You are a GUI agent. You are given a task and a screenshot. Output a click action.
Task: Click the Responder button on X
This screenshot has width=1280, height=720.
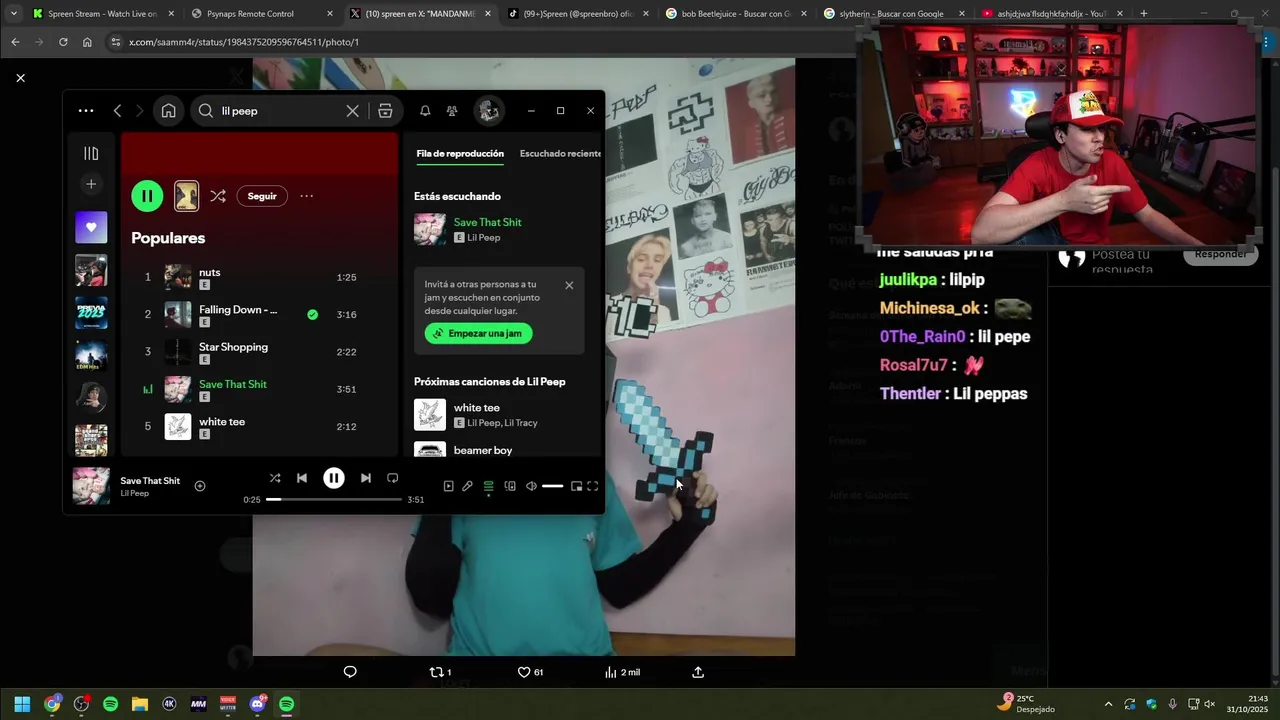coord(1220,253)
